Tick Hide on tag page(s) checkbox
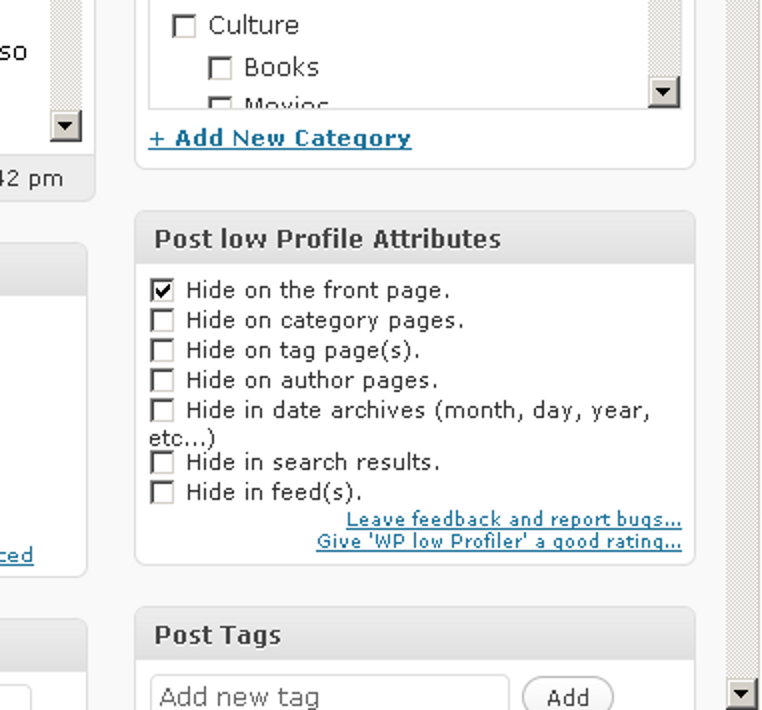 tap(162, 350)
